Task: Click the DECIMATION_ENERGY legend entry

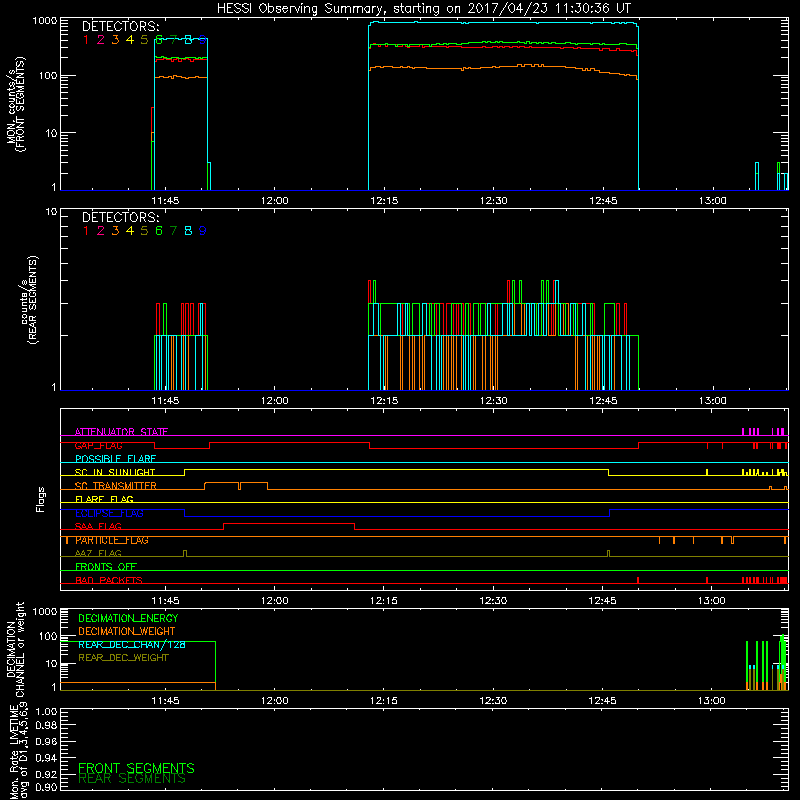Action: click(x=128, y=618)
